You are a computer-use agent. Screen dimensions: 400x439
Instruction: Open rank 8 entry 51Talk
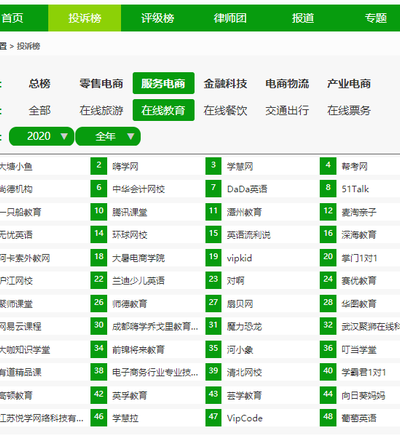coord(355,189)
